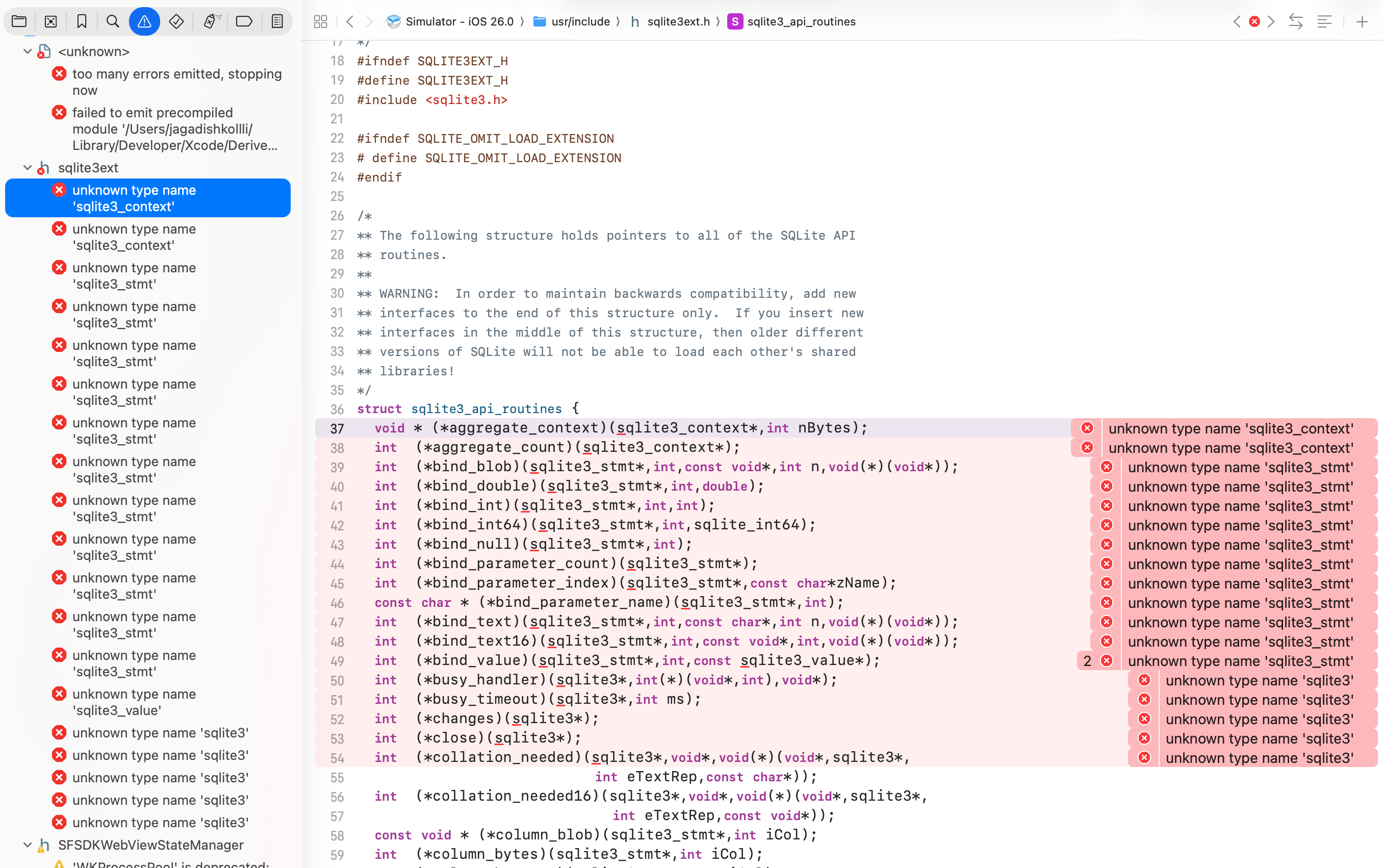Select the Issue navigator warning icon

tap(144, 22)
